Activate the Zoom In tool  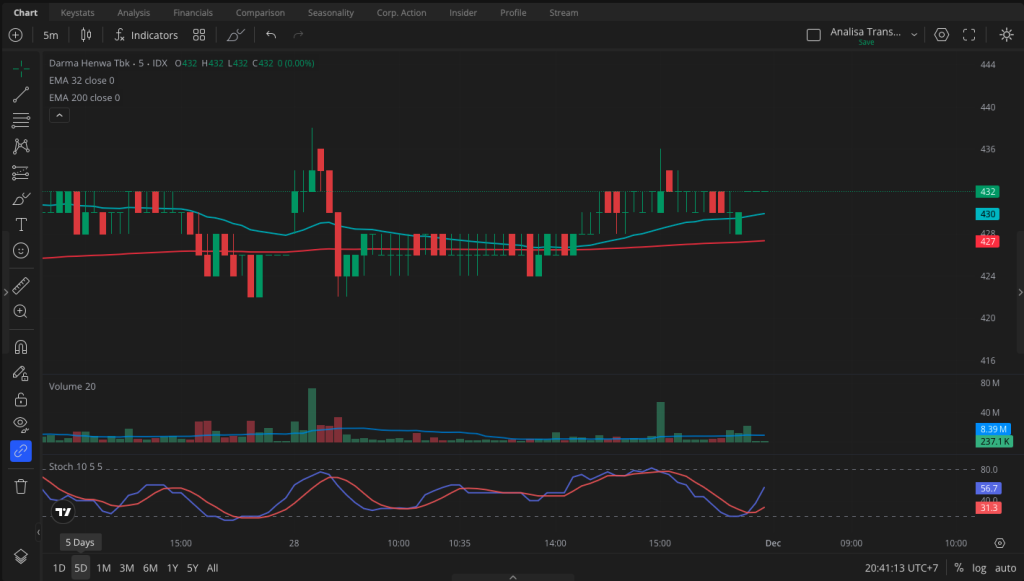click(x=21, y=311)
